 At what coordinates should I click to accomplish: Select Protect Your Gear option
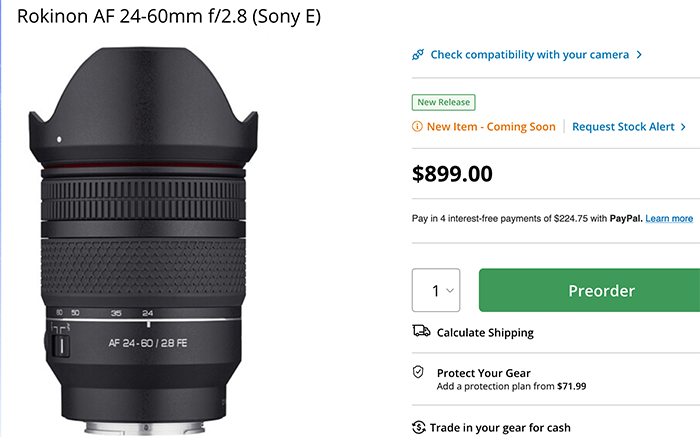coord(484,373)
